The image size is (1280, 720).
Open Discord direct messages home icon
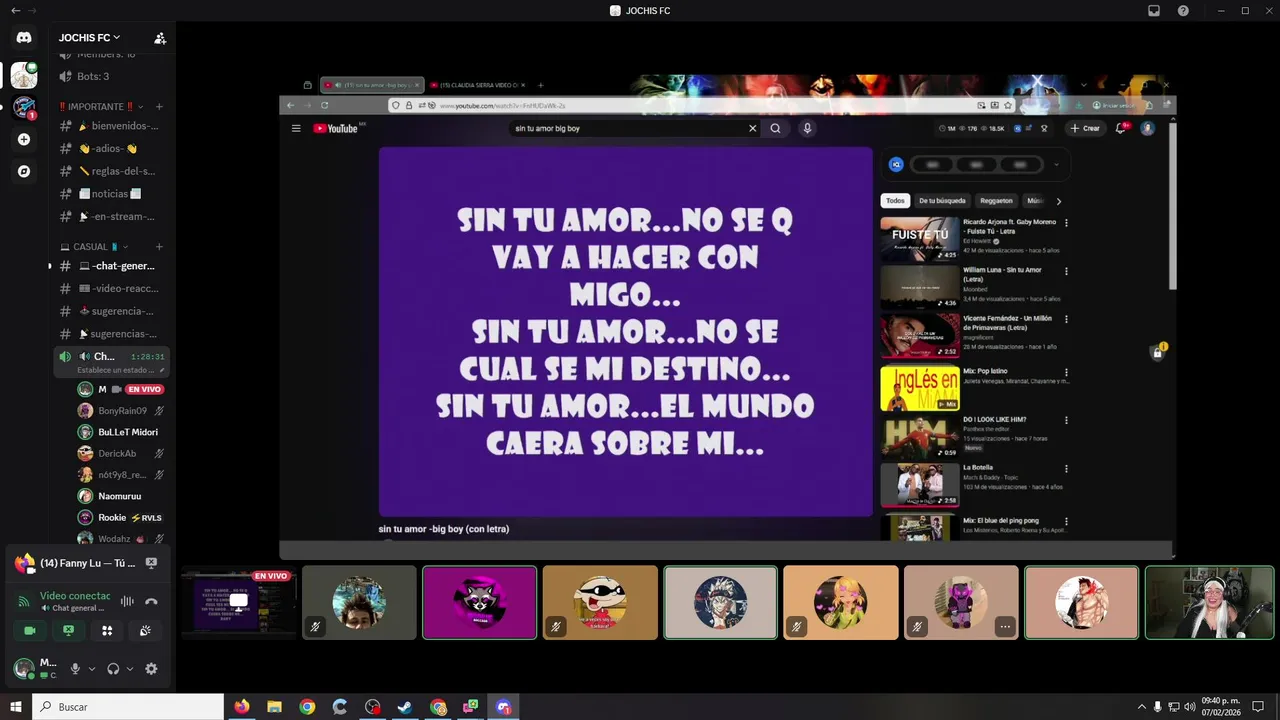(x=24, y=37)
